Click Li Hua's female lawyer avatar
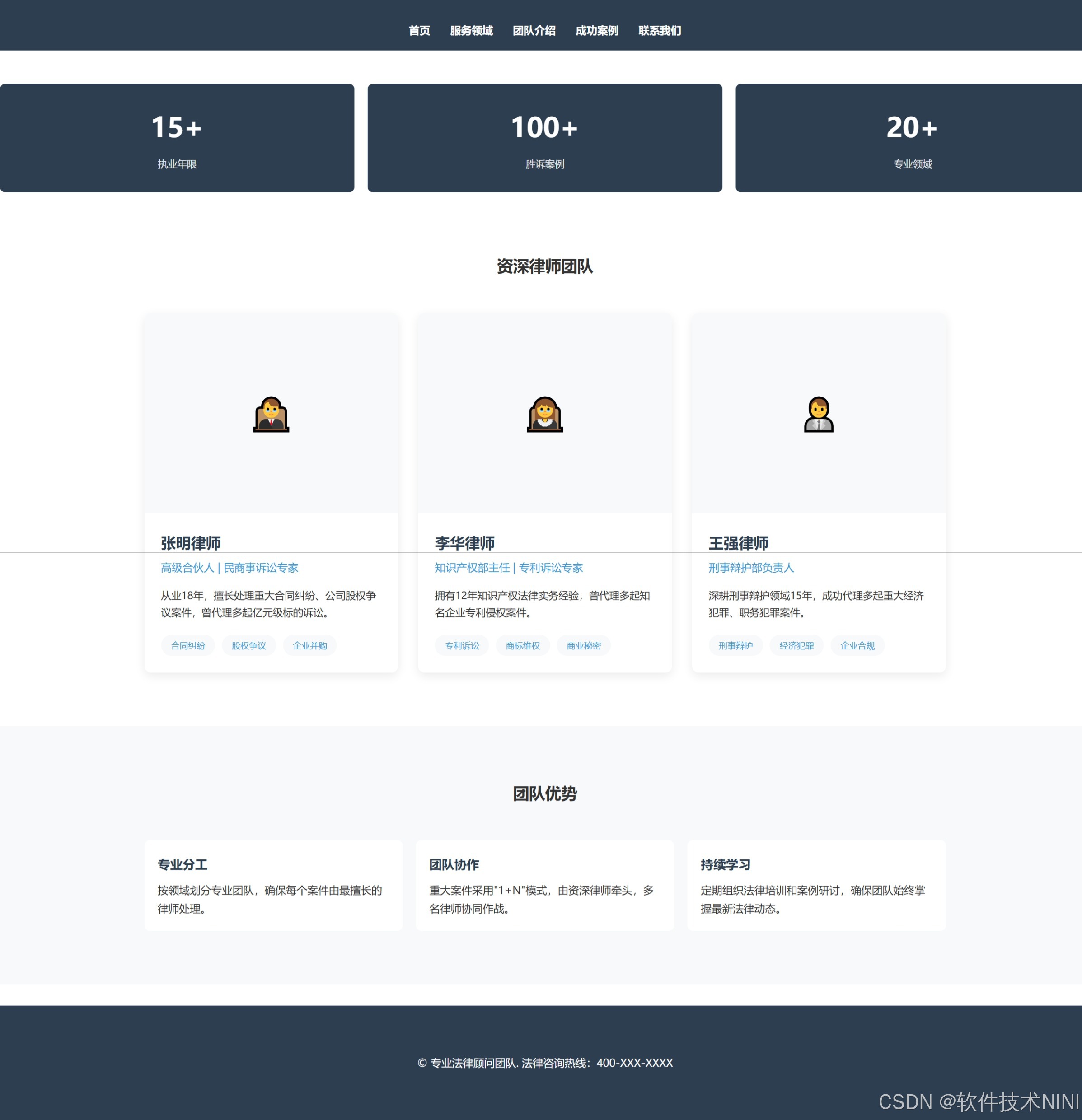 [545, 414]
